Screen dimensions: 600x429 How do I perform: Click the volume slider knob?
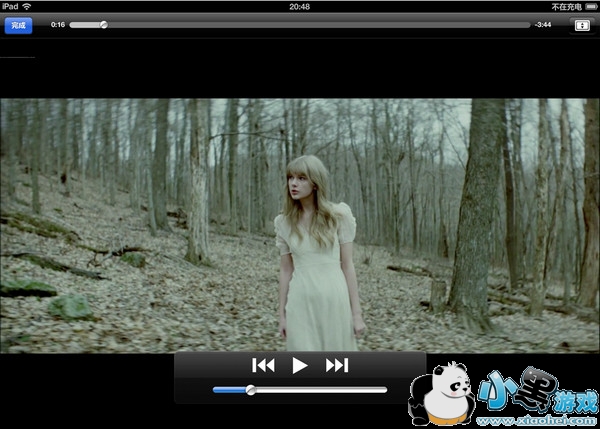(x=251, y=390)
